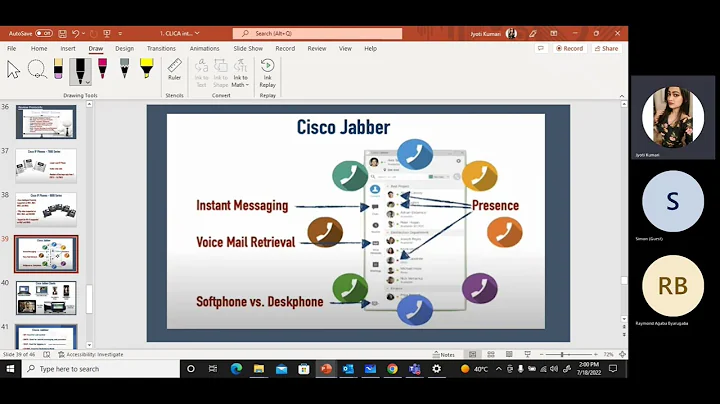
Task: Open the Review tab
Action: tap(317, 48)
